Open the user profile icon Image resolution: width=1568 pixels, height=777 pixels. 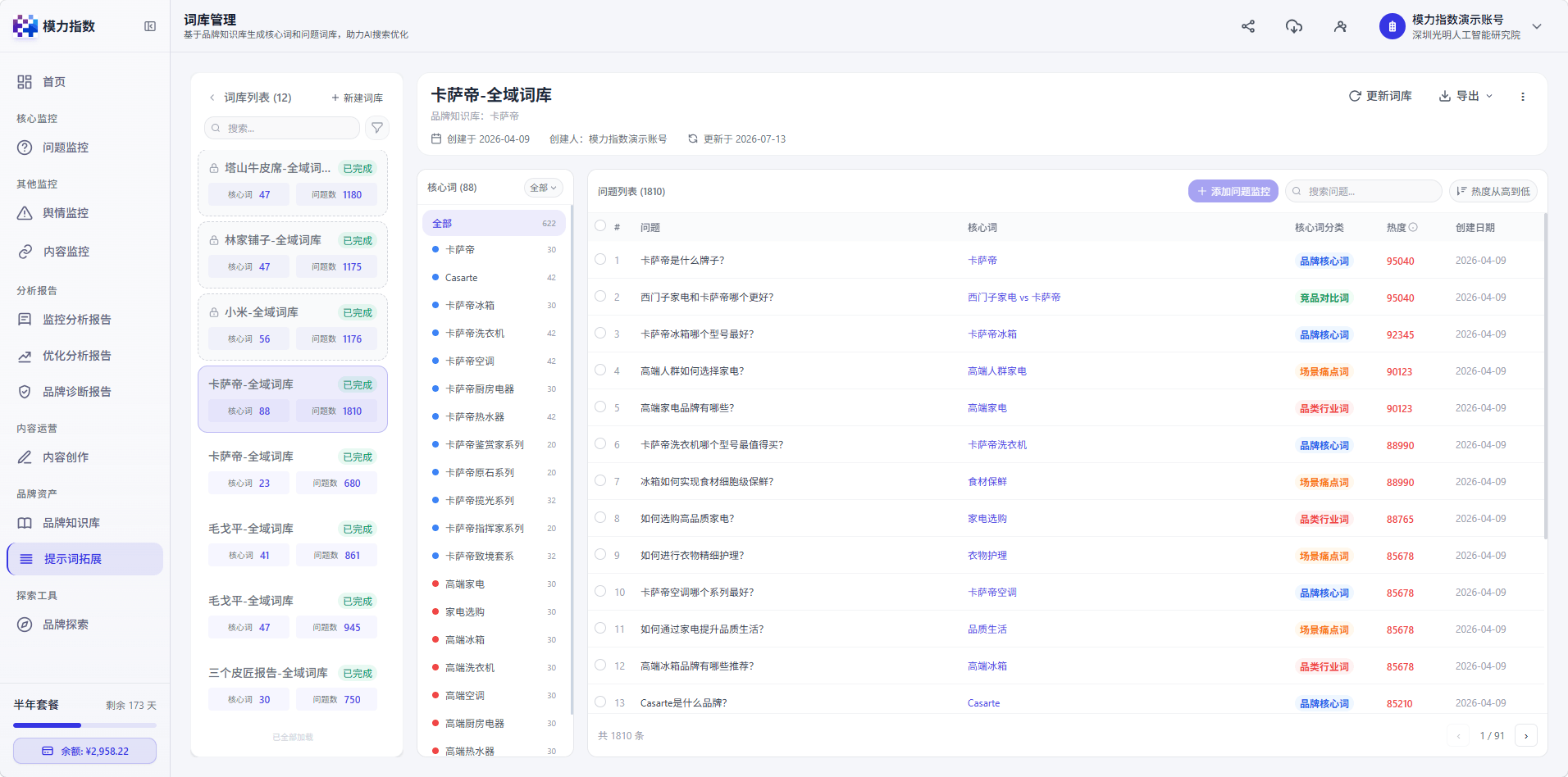pyautogui.click(x=1340, y=26)
